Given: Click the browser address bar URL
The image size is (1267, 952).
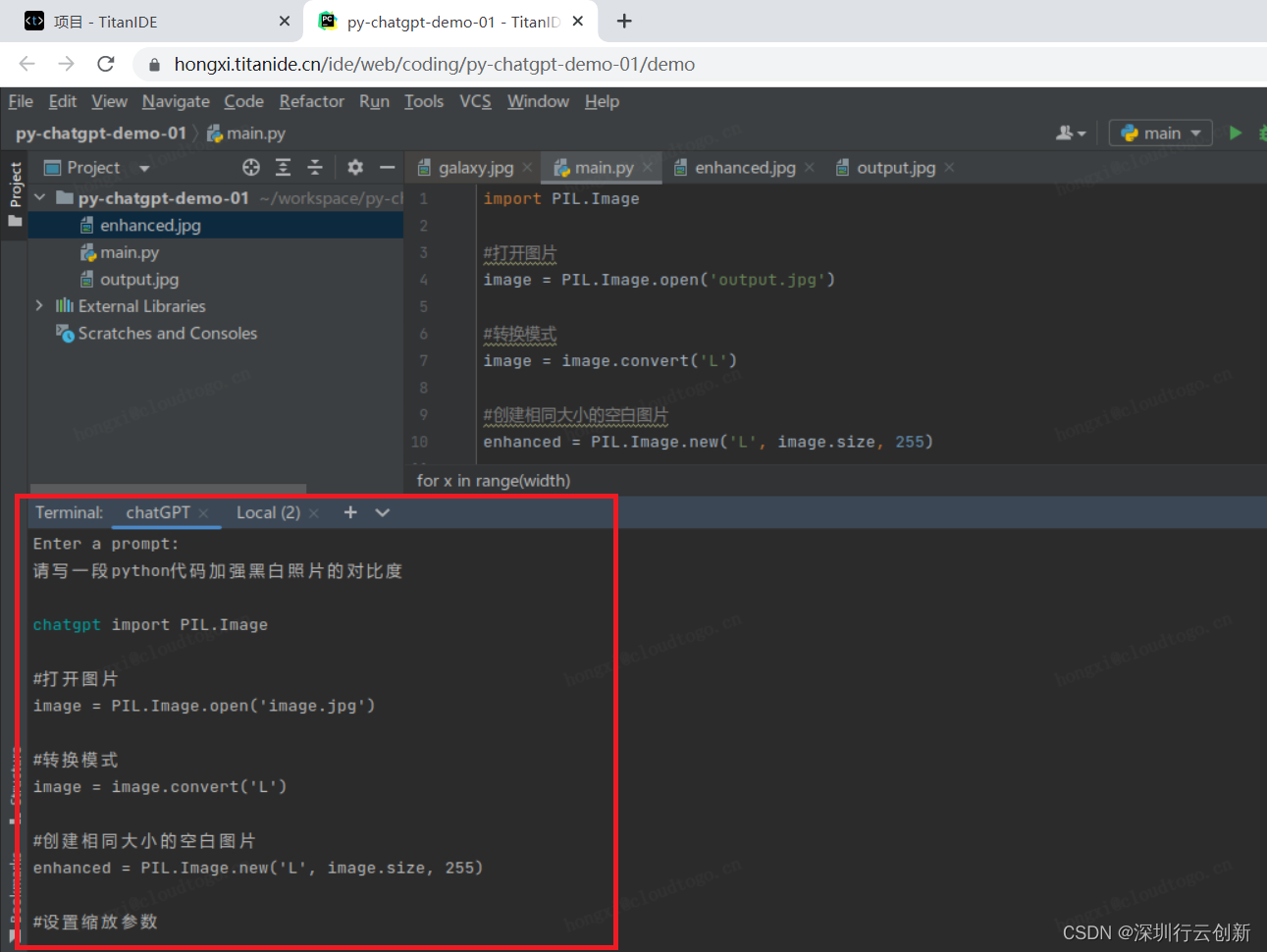Looking at the screenshot, I should pyautogui.click(x=434, y=65).
